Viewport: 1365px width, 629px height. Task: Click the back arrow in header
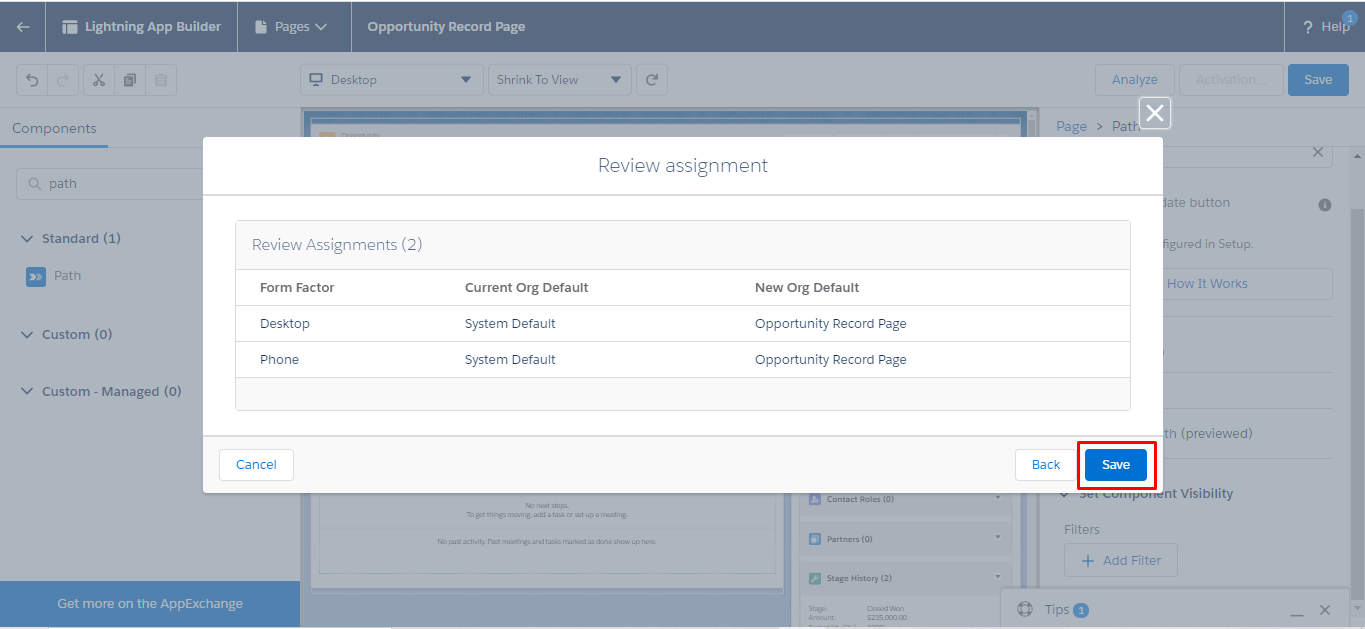click(22, 27)
